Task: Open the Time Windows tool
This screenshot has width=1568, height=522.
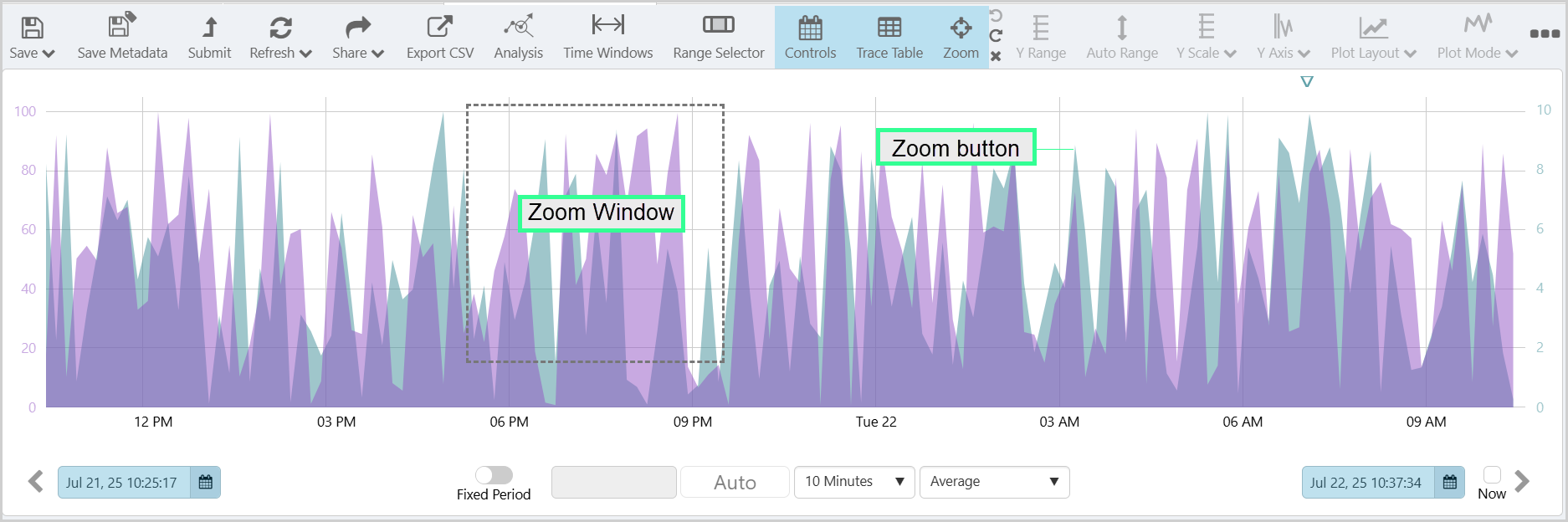Action: coord(608,38)
